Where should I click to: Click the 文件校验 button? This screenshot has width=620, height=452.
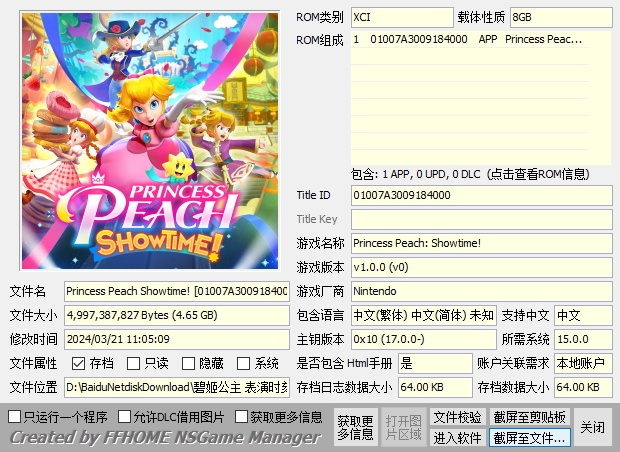click(x=457, y=417)
